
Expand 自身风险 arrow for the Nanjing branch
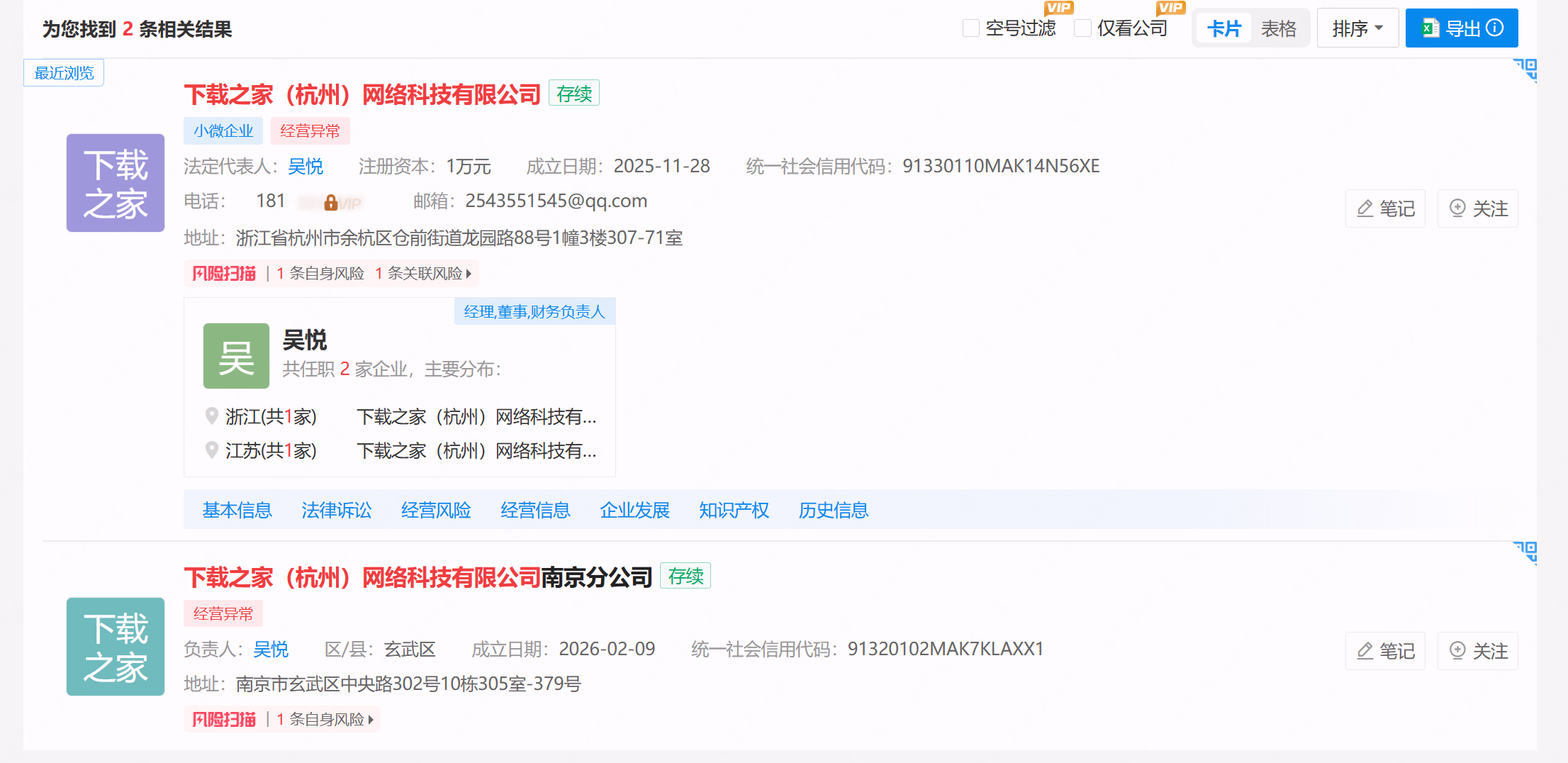(x=370, y=720)
